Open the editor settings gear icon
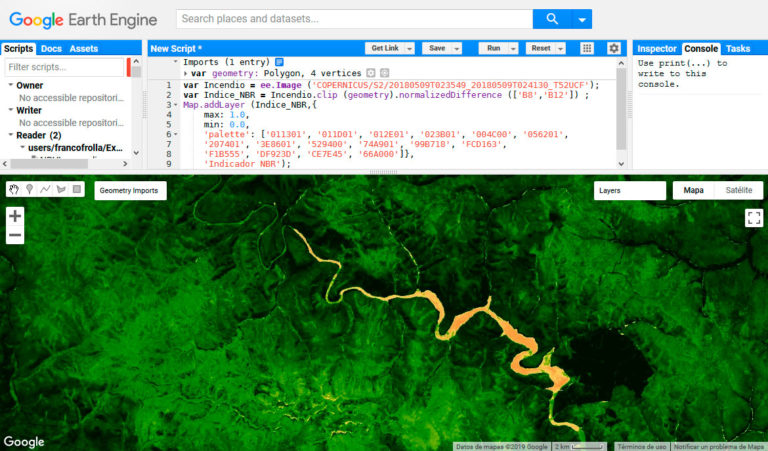The image size is (768, 451). point(614,48)
